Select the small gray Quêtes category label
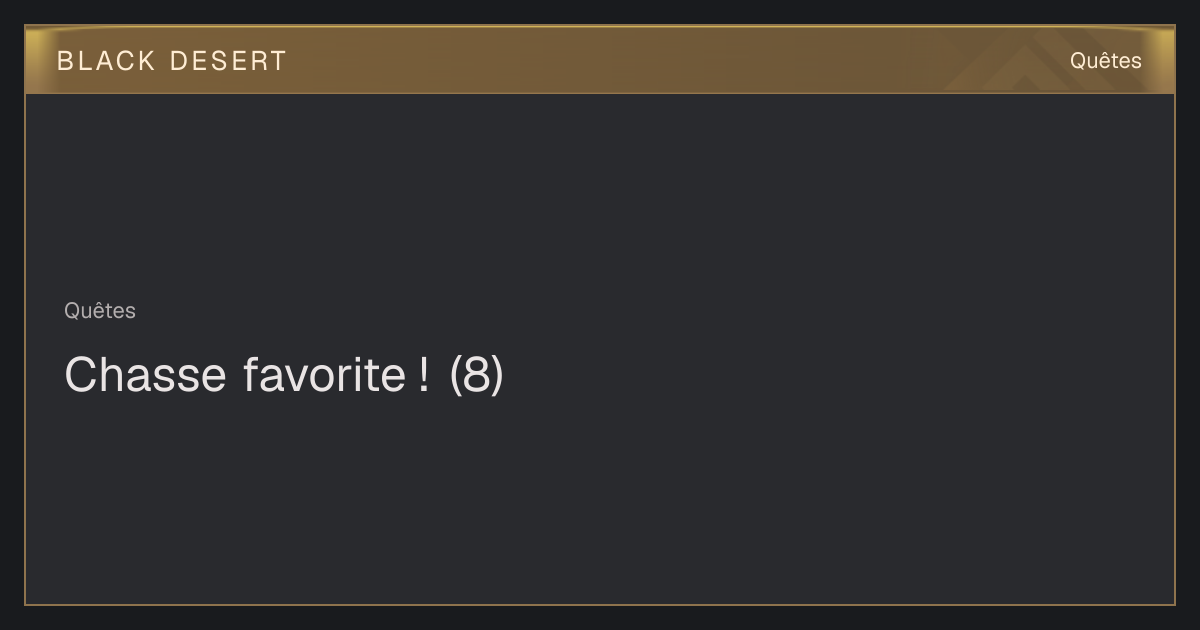 [100, 311]
